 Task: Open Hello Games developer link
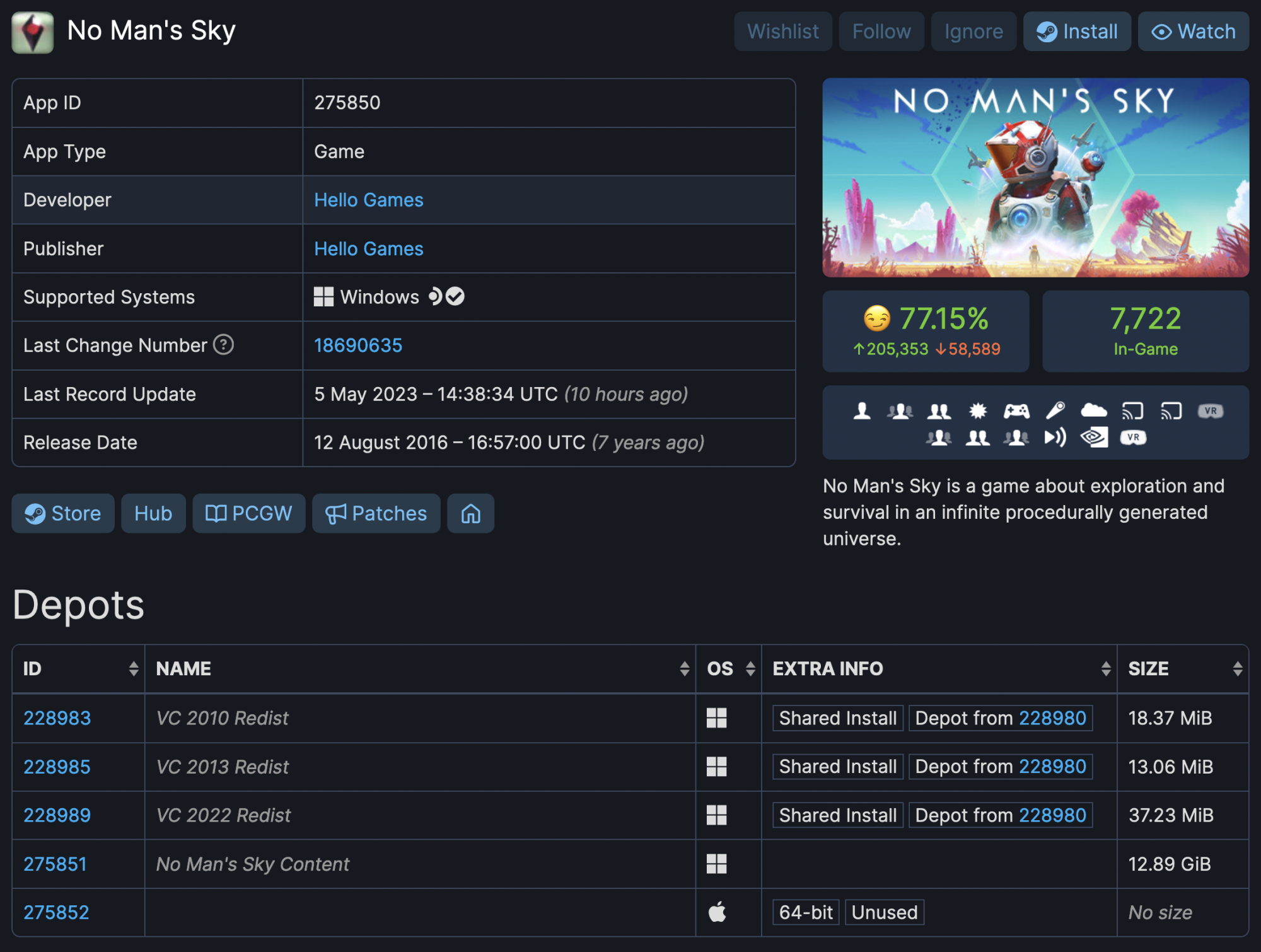(x=368, y=200)
